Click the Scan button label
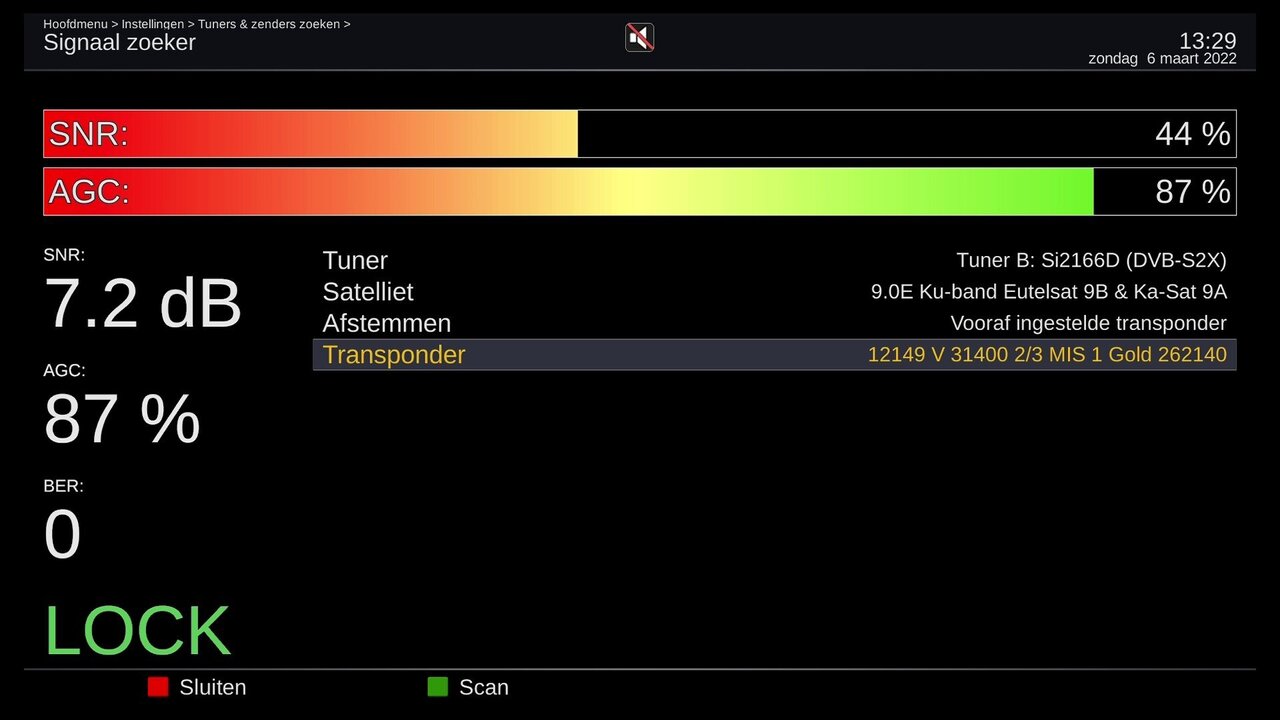The image size is (1280, 720). click(483, 688)
